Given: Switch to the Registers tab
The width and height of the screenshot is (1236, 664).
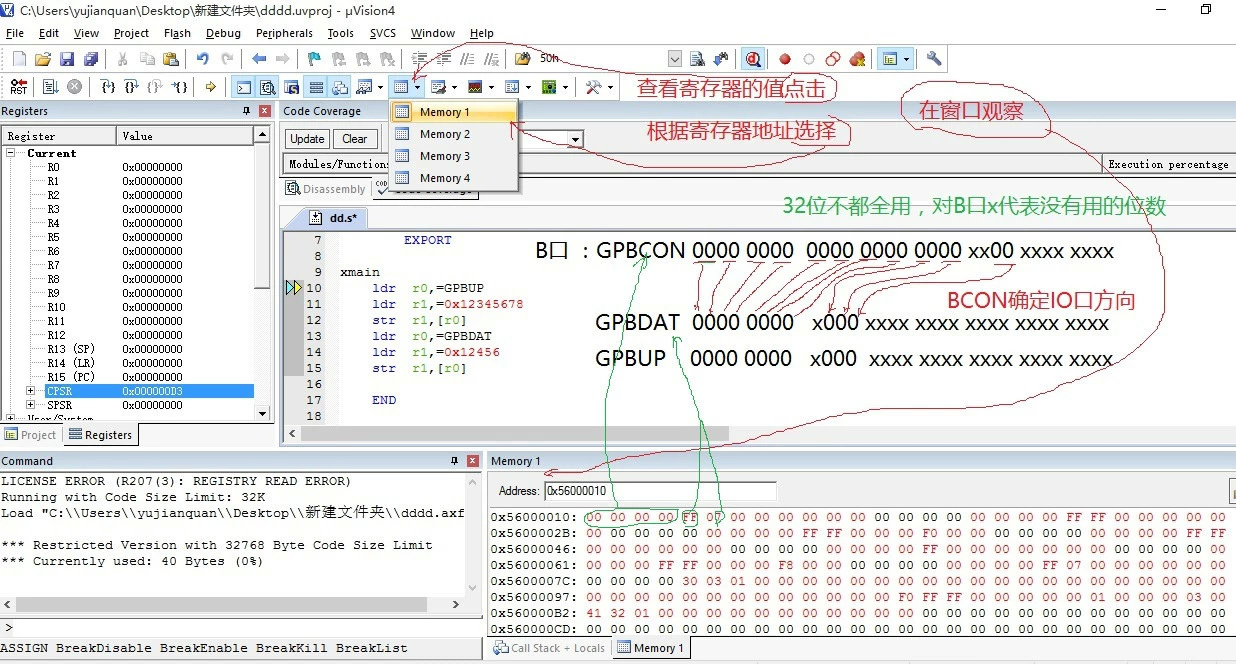Looking at the screenshot, I should point(100,435).
